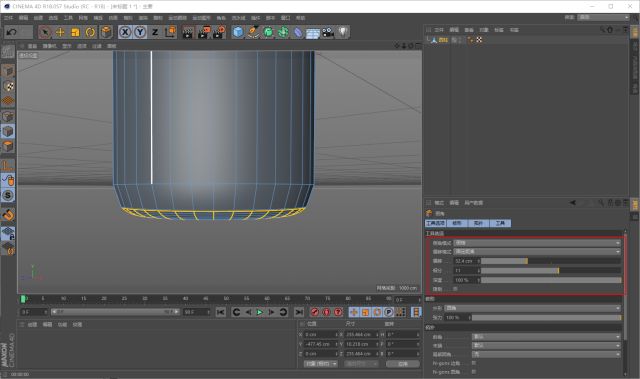Toggle the X axis lock

tap(125, 32)
